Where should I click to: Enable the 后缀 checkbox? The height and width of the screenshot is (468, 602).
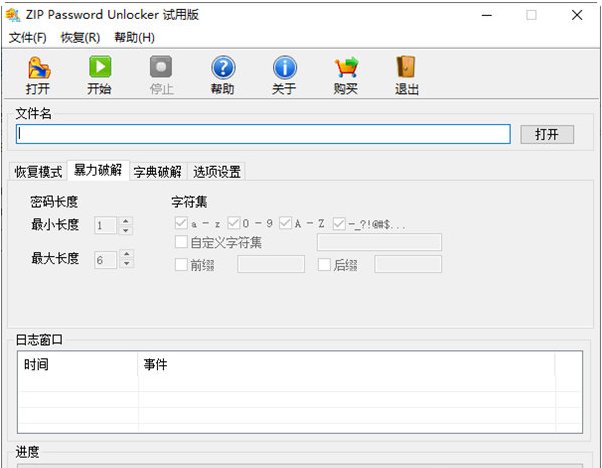pos(324,264)
